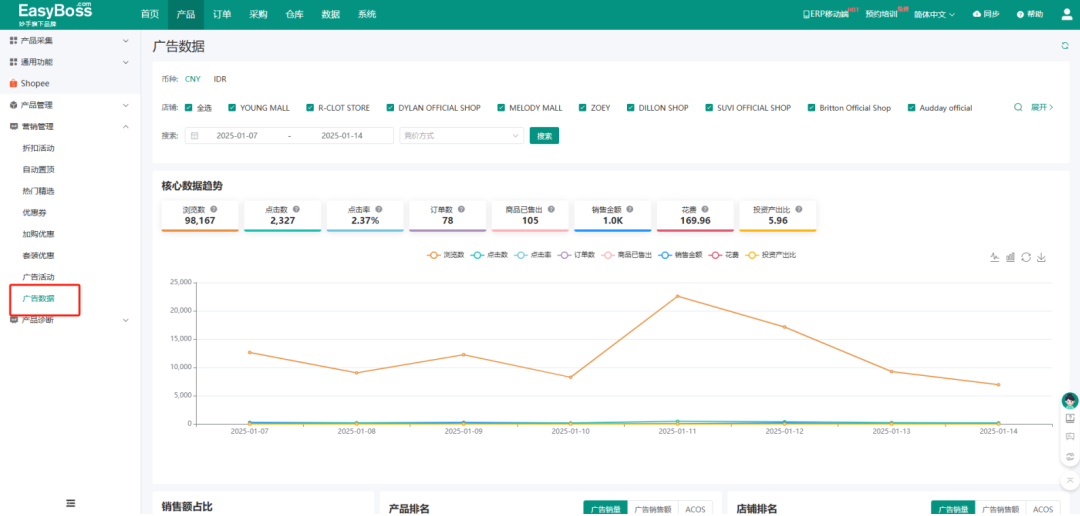Viewport: 1080px width, 516px height.
Task: Click the EasyBoss logo
Action: click(x=55, y=14)
